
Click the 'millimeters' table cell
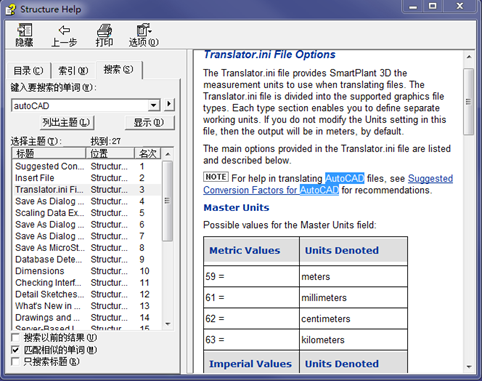353,297
